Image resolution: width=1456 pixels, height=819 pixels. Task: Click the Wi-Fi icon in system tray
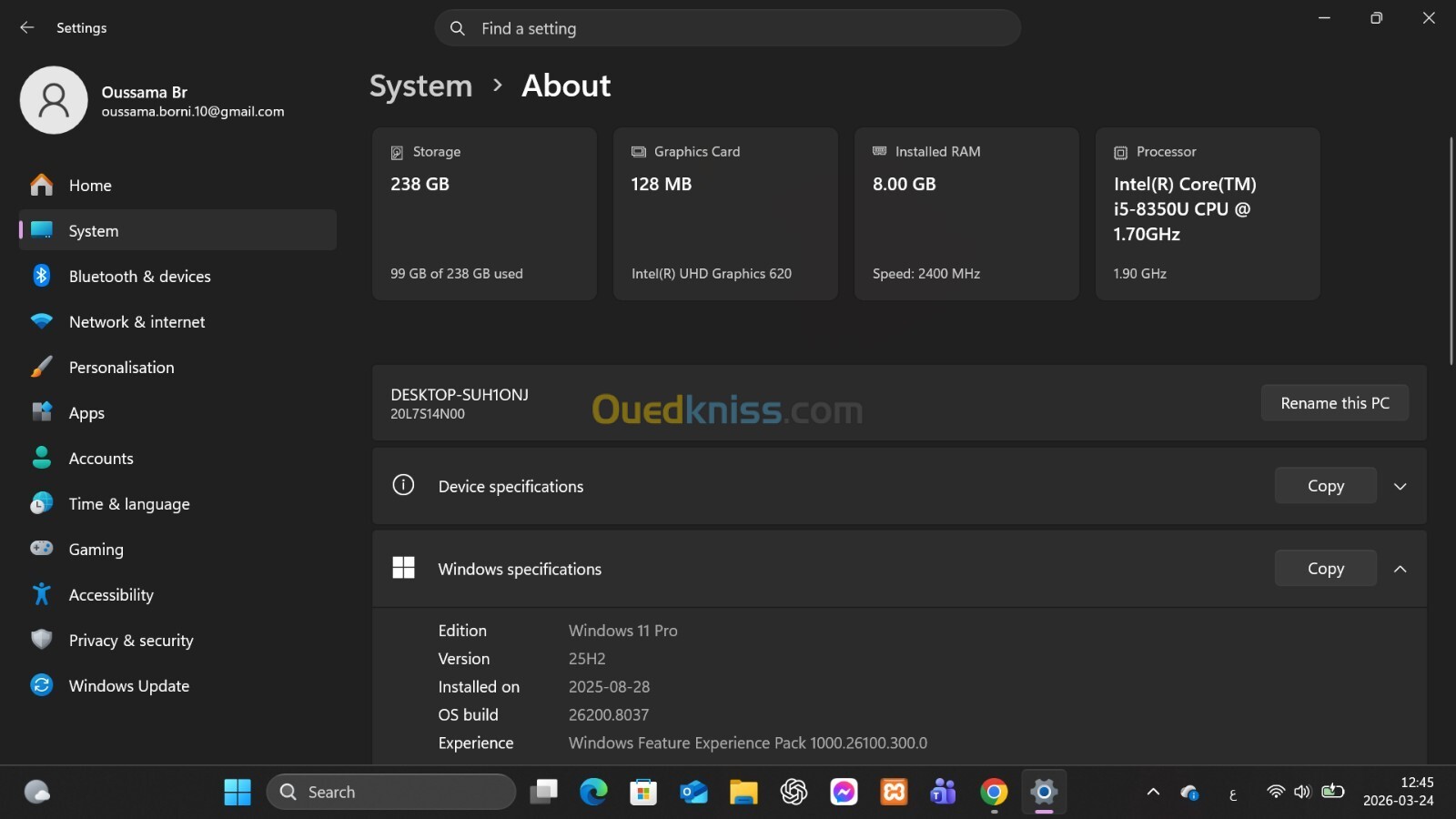point(1276,792)
